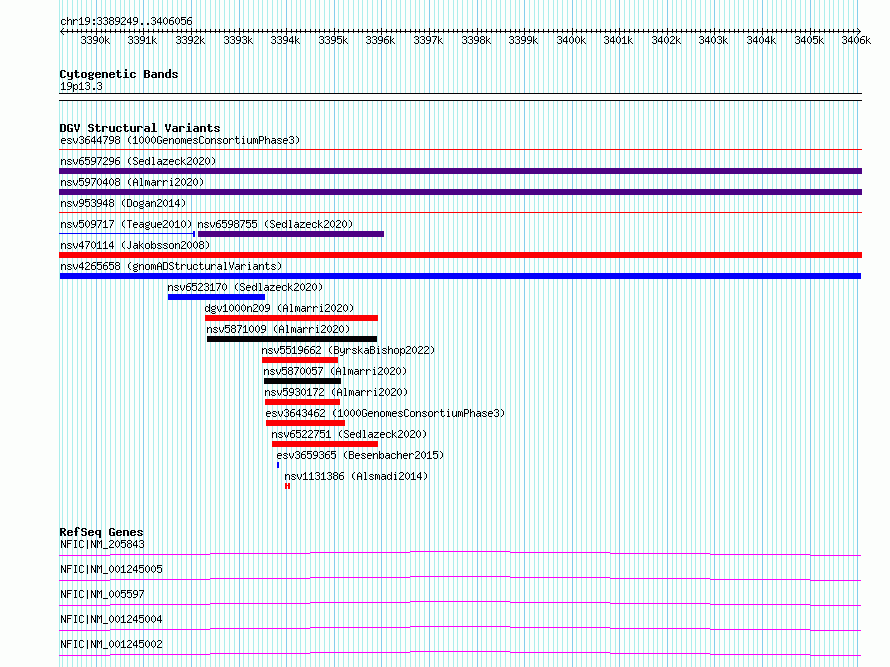Open the nsv4265658 (gnomADStructuralVariants) label
890x667 pixels.
pos(171,266)
